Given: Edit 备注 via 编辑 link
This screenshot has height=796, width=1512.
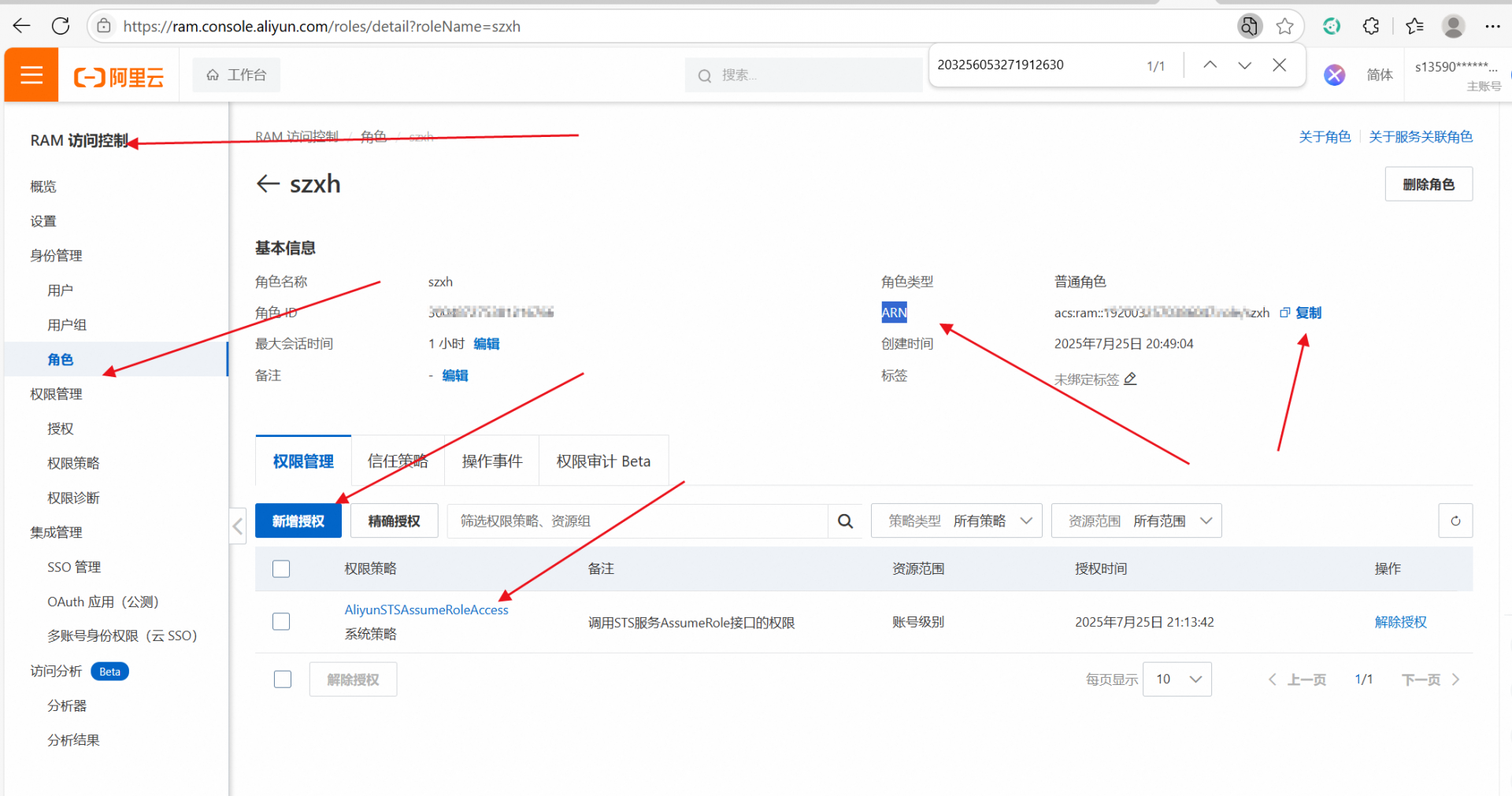Looking at the screenshot, I should click(x=455, y=376).
